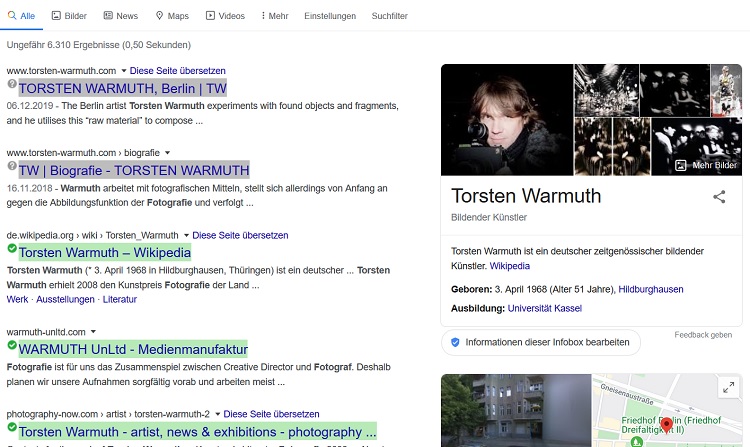Expand the map with the arrows icon
This screenshot has height=447, width=750.
(x=728, y=387)
